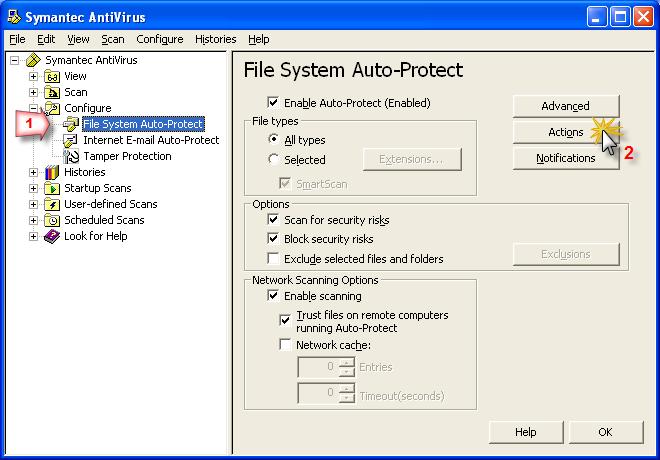Click the Actions button

(x=566, y=132)
